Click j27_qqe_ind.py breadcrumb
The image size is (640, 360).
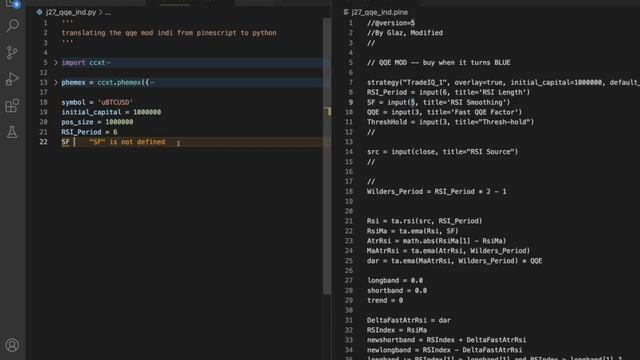(x=71, y=12)
